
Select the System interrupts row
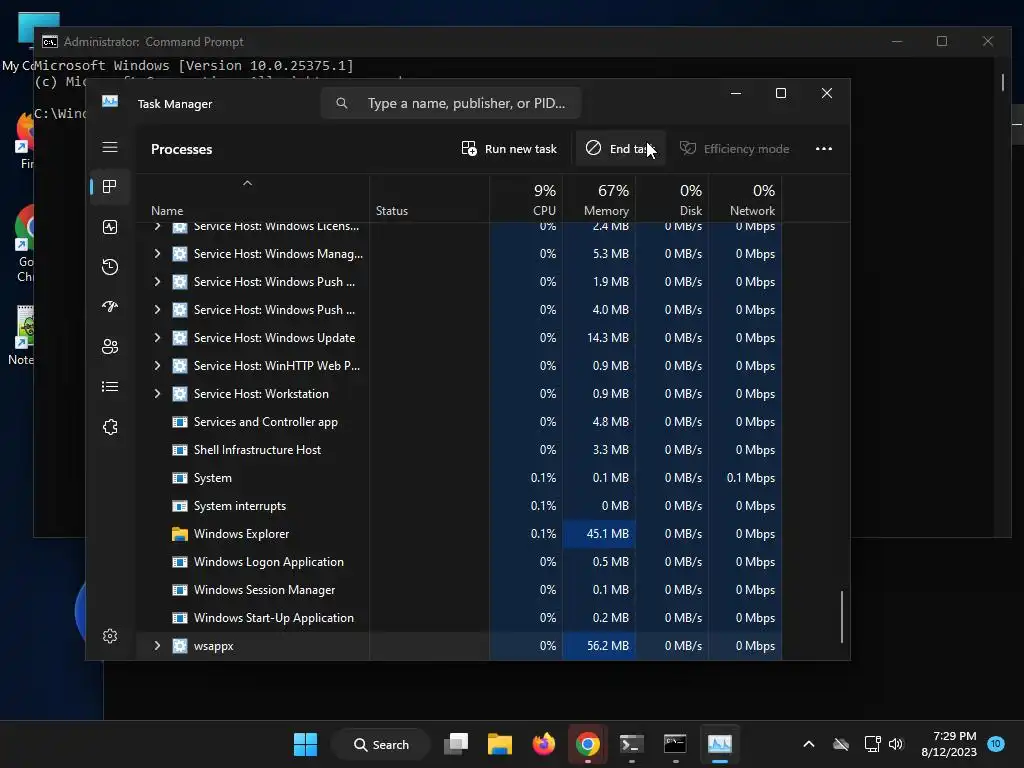458,506
